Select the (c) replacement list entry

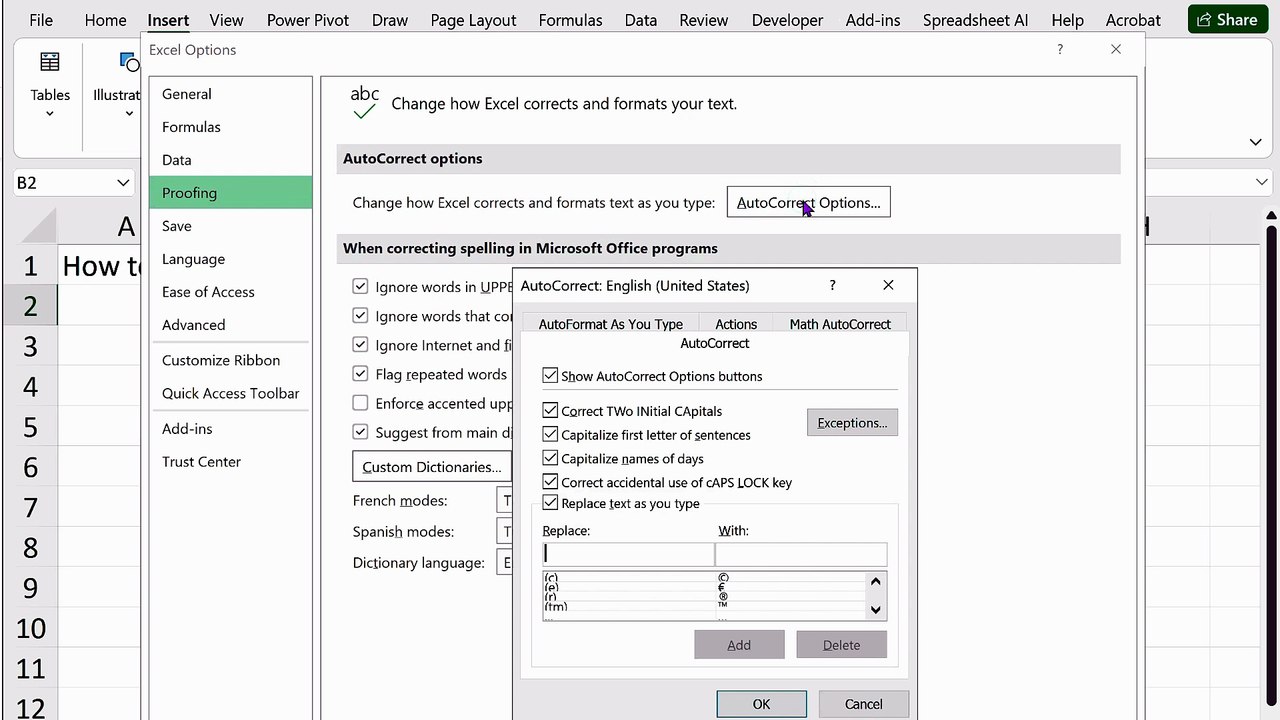coord(704,578)
